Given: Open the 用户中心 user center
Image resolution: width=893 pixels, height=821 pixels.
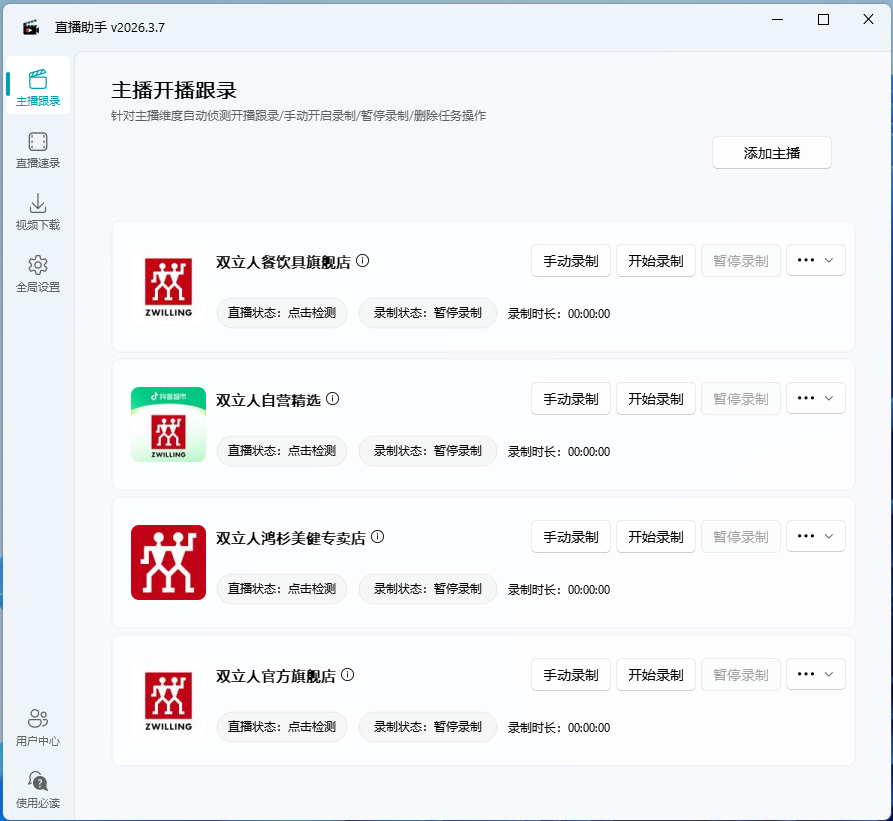Looking at the screenshot, I should (37, 725).
